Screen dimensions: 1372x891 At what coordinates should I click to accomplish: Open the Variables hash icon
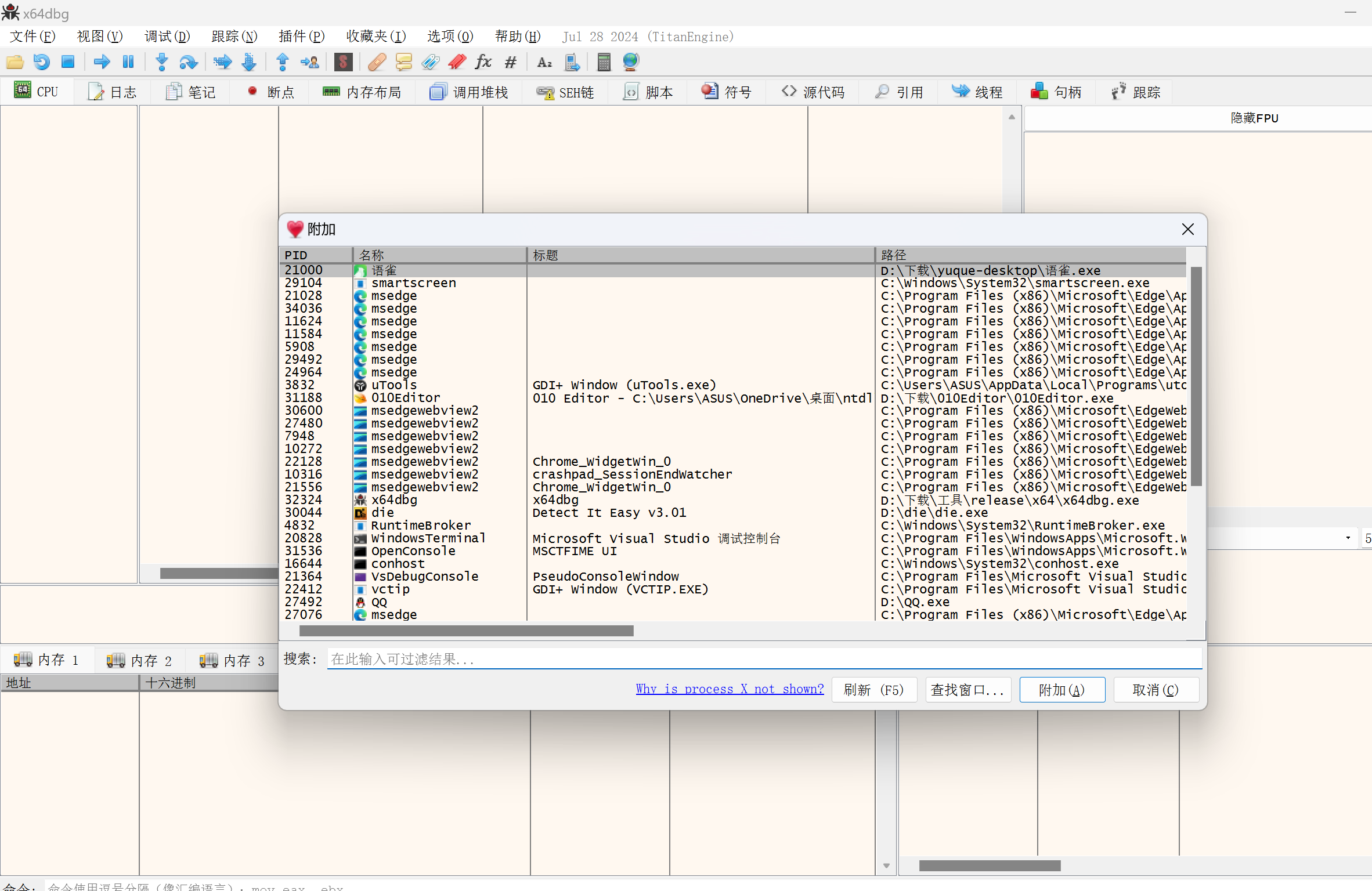(x=510, y=62)
